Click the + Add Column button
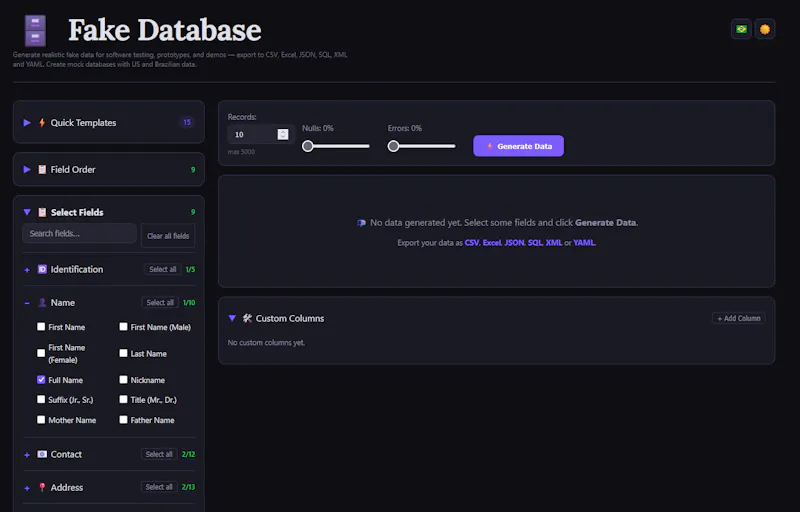Image resolution: width=800 pixels, height=512 pixels. coord(739,318)
